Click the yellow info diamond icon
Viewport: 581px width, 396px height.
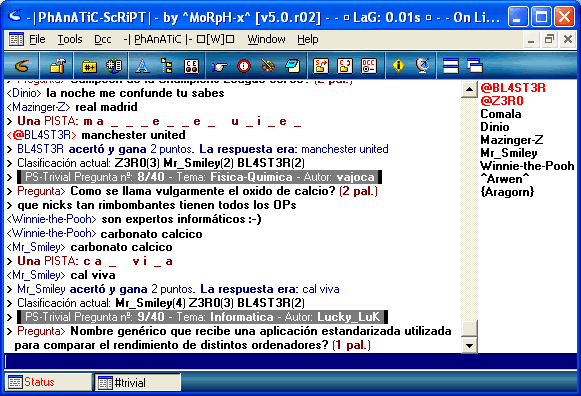coord(398,66)
